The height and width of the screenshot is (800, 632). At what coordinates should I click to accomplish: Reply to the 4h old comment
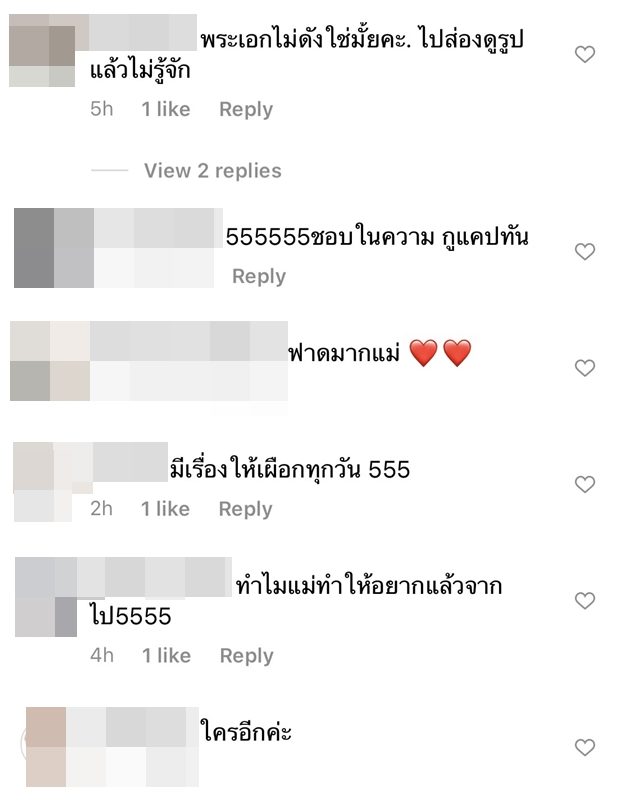pyautogui.click(x=246, y=656)
